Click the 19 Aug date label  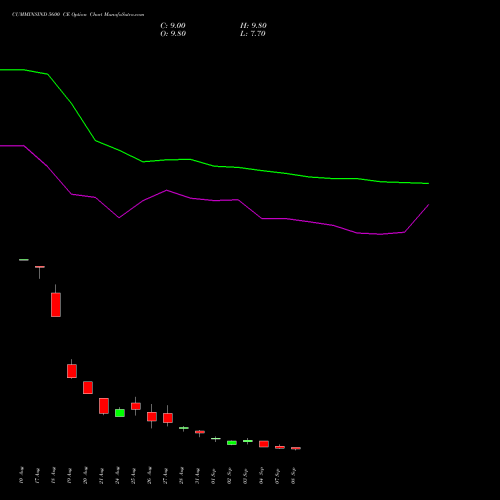(x=69, y=475)
